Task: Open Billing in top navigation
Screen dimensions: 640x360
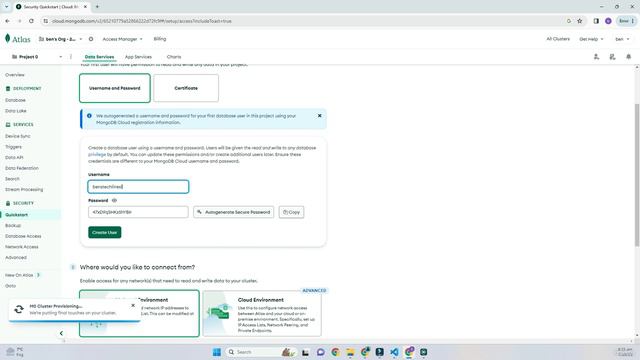Action: [x=160, y=39]
